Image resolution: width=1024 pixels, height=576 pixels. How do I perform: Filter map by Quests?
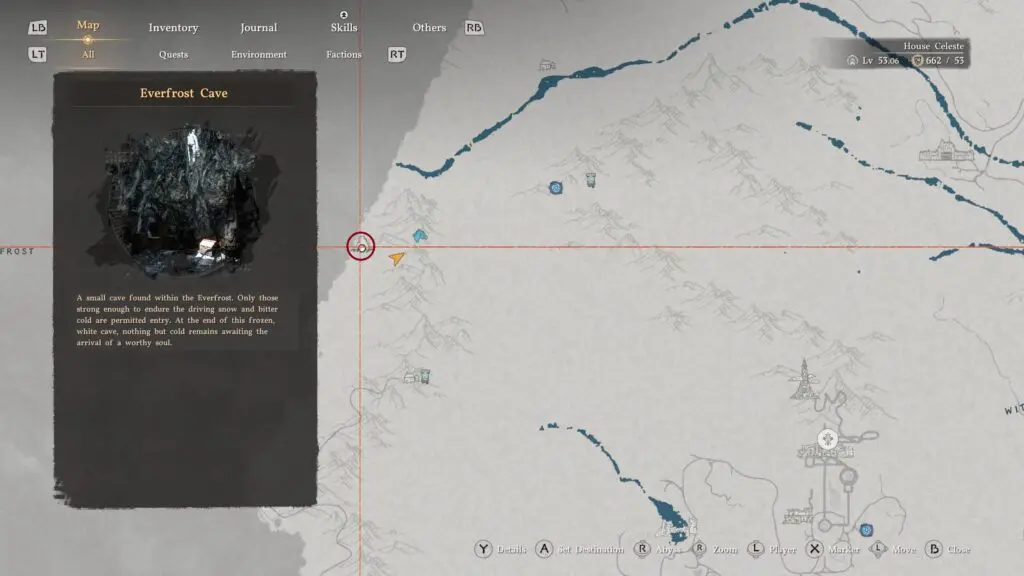coord(173,54)
